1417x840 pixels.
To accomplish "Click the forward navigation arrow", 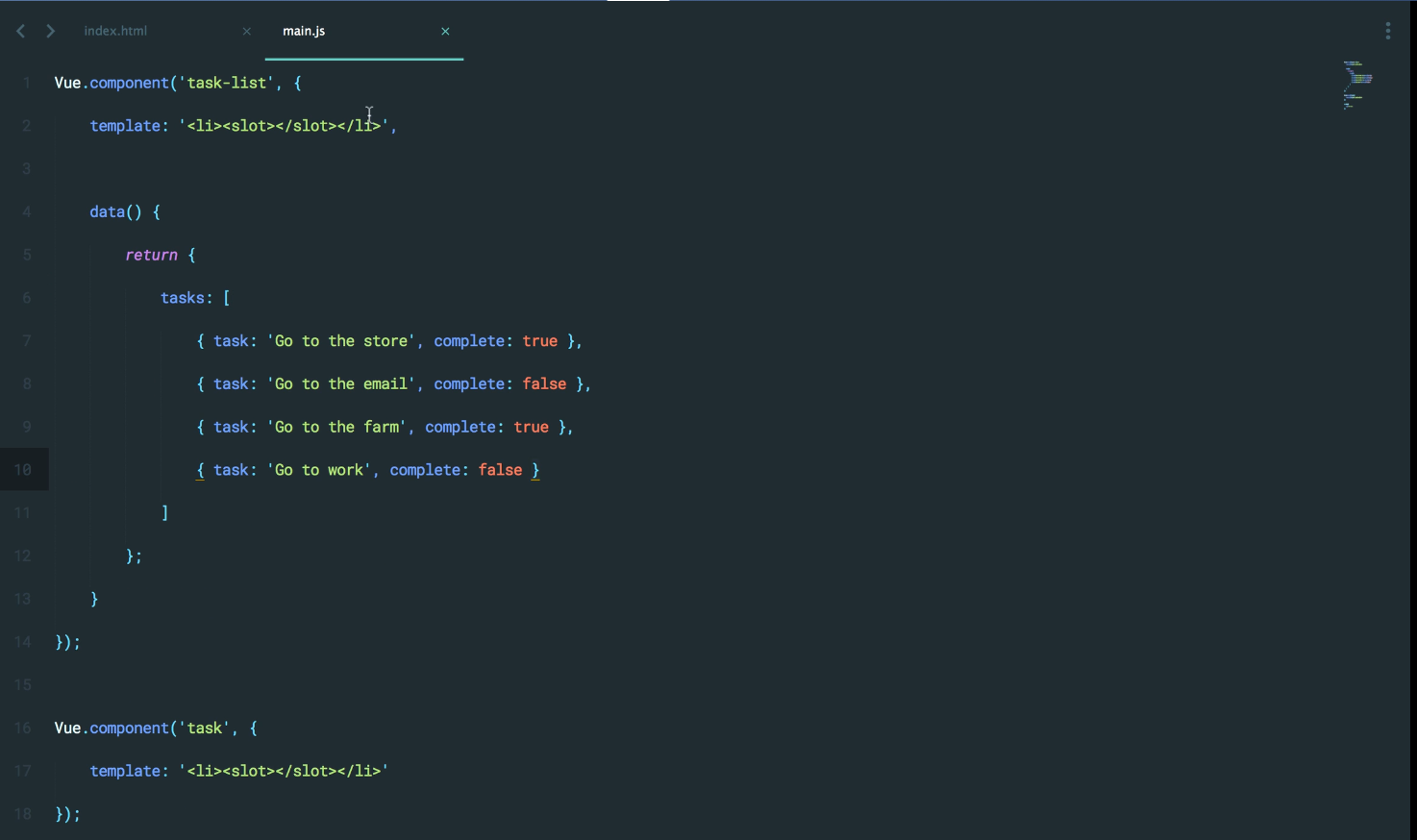I will click(x=51, y=31).
